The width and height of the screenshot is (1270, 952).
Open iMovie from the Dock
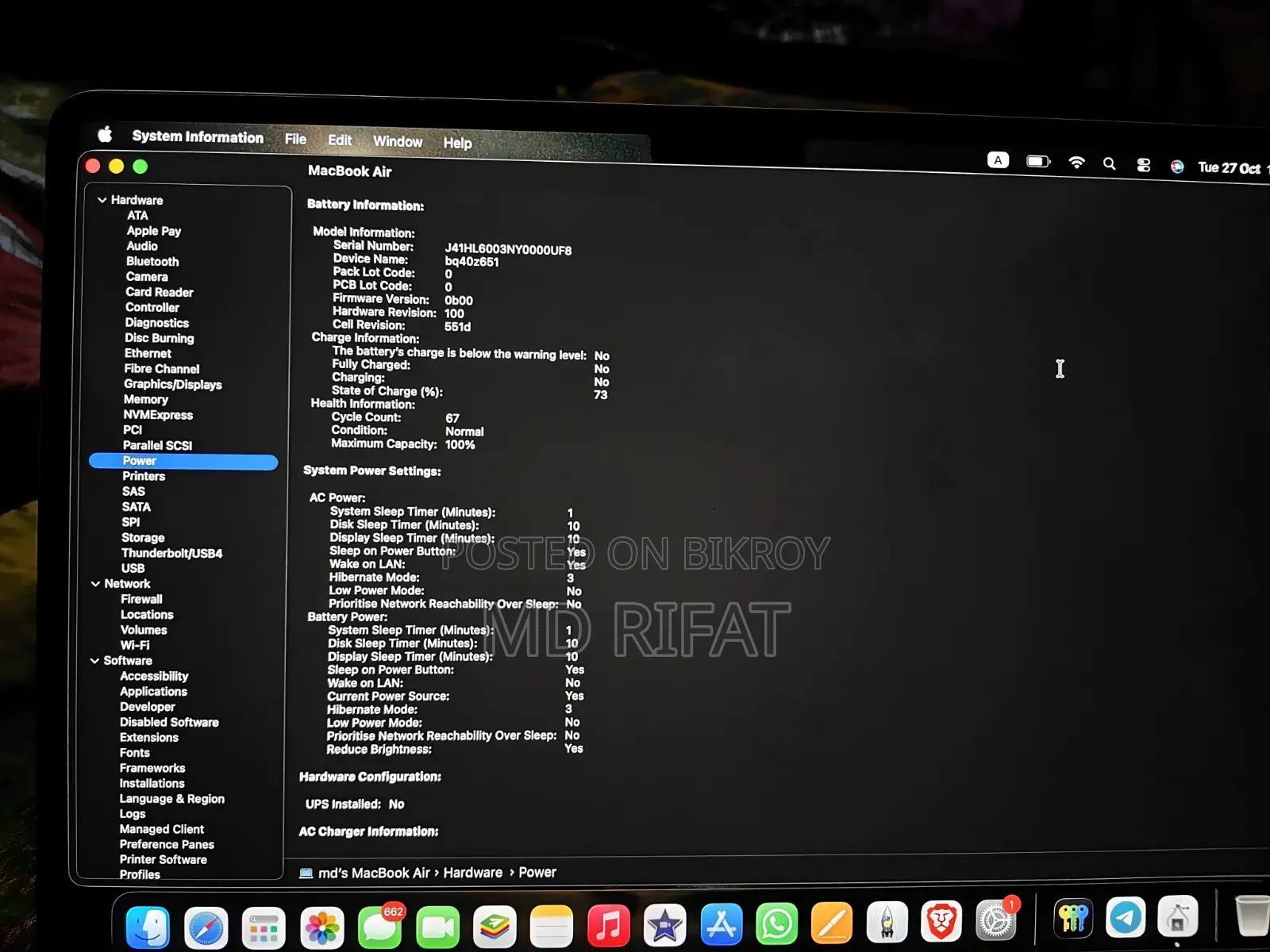[664, 924]
